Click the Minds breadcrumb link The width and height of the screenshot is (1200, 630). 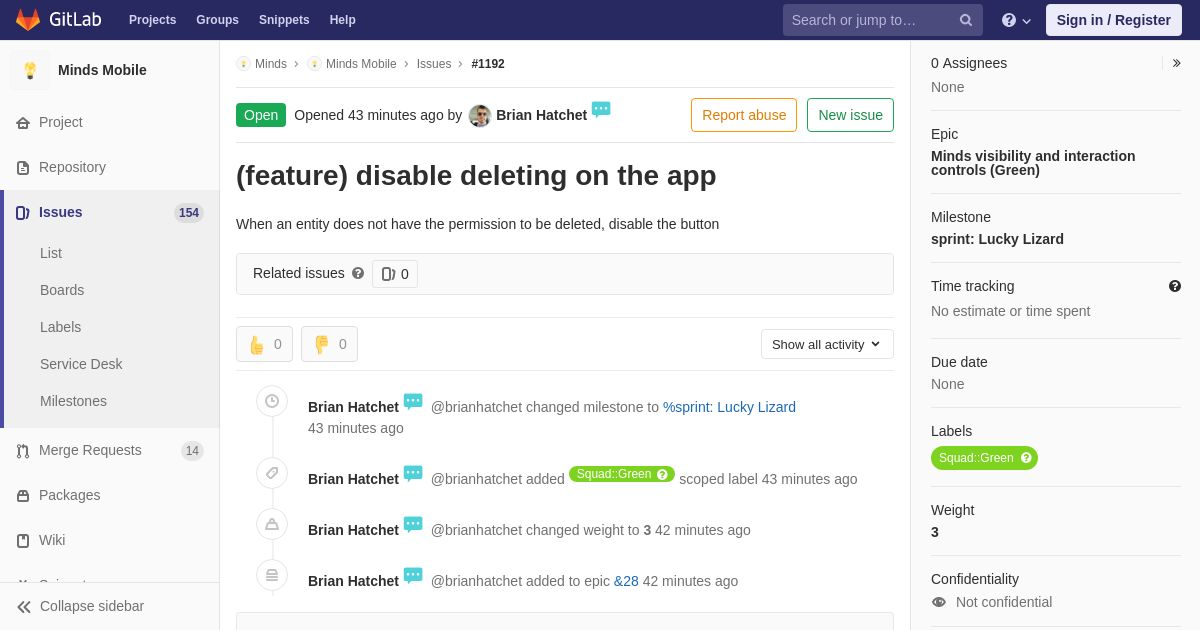point(271,64)
